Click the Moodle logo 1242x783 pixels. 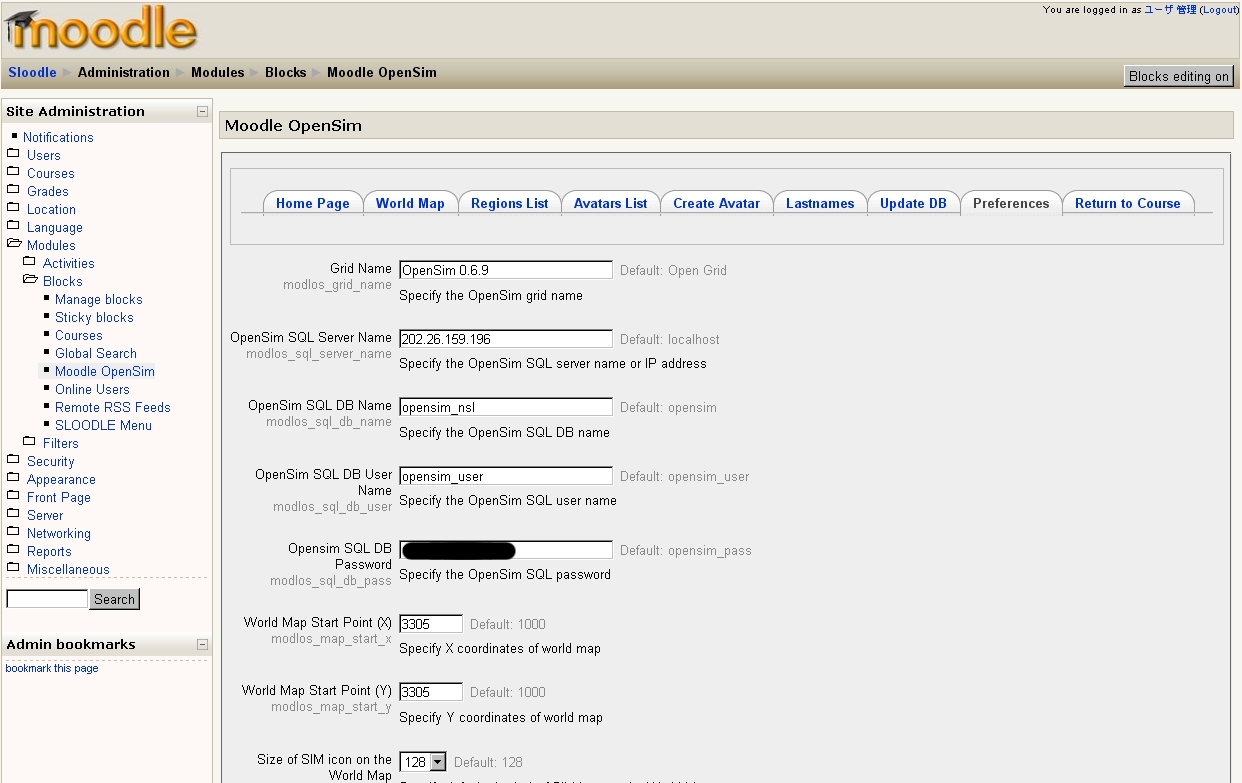[x=101, y=30]
